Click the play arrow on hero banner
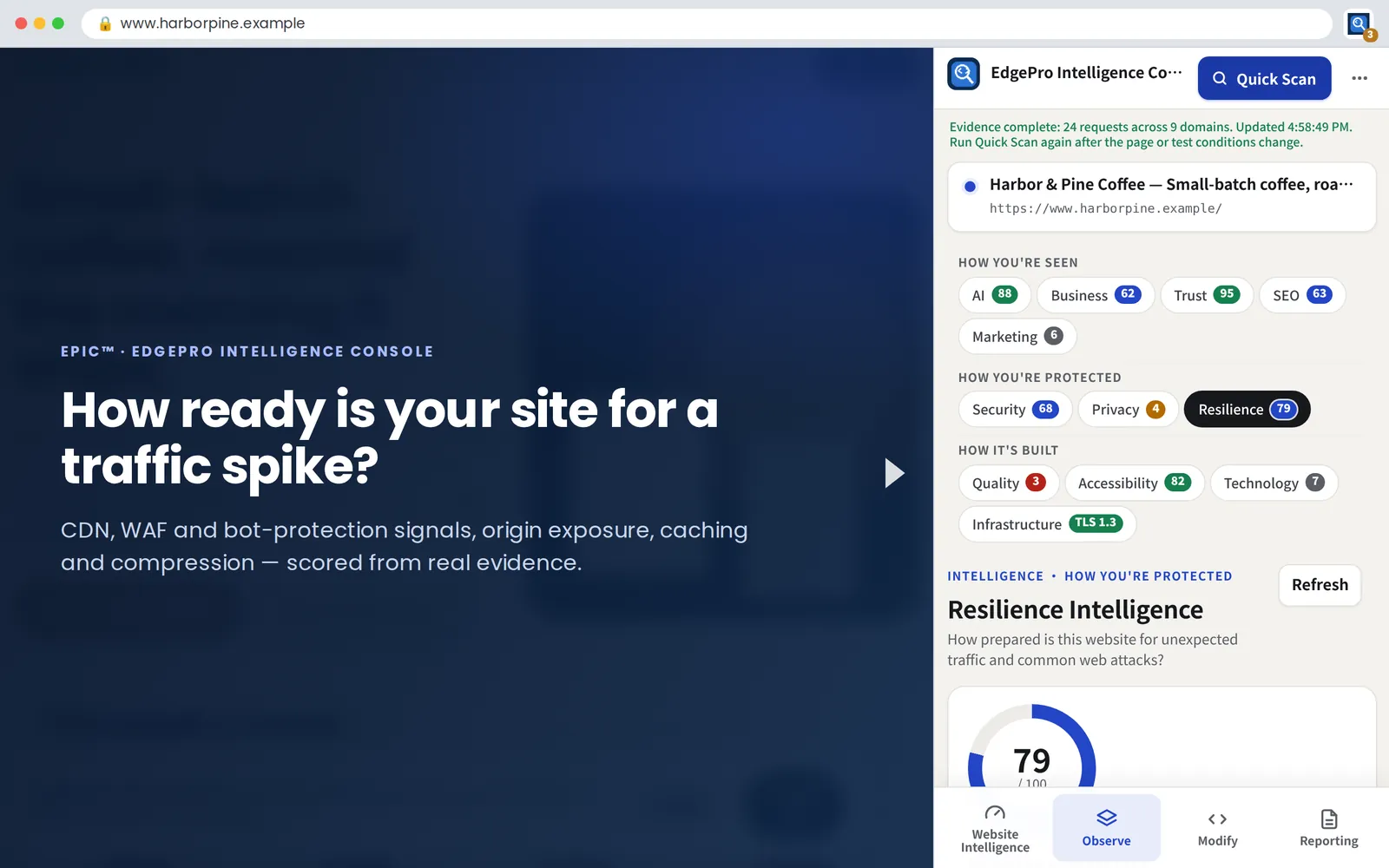Viewport: 1389px width, 868px height. 894,473
